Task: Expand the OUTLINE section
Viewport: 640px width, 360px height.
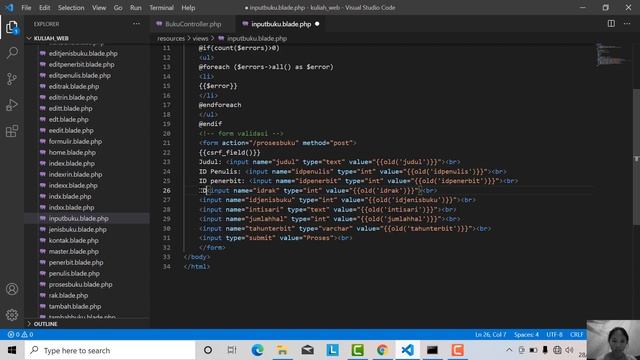Action: [x=87, y=324]
